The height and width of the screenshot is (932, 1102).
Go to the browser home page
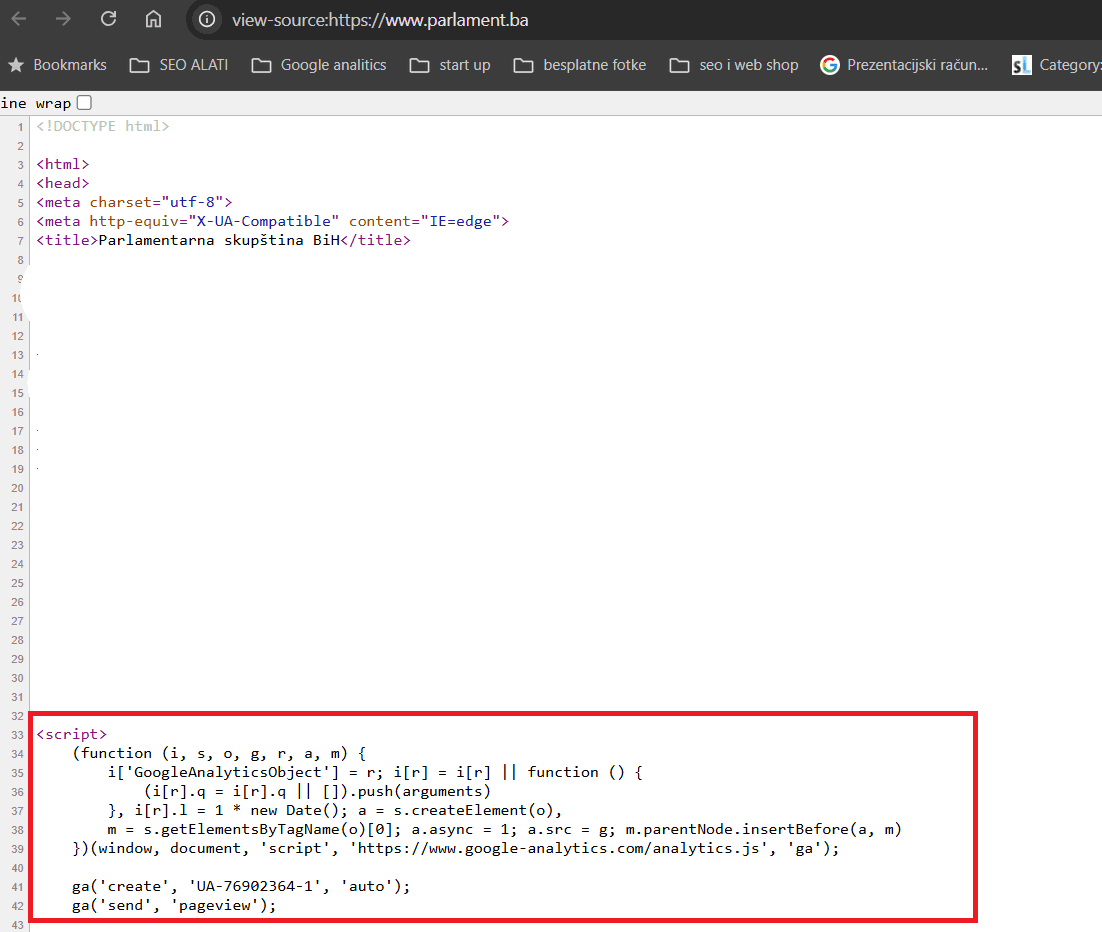pyautogui.click(x=153, y=19)
